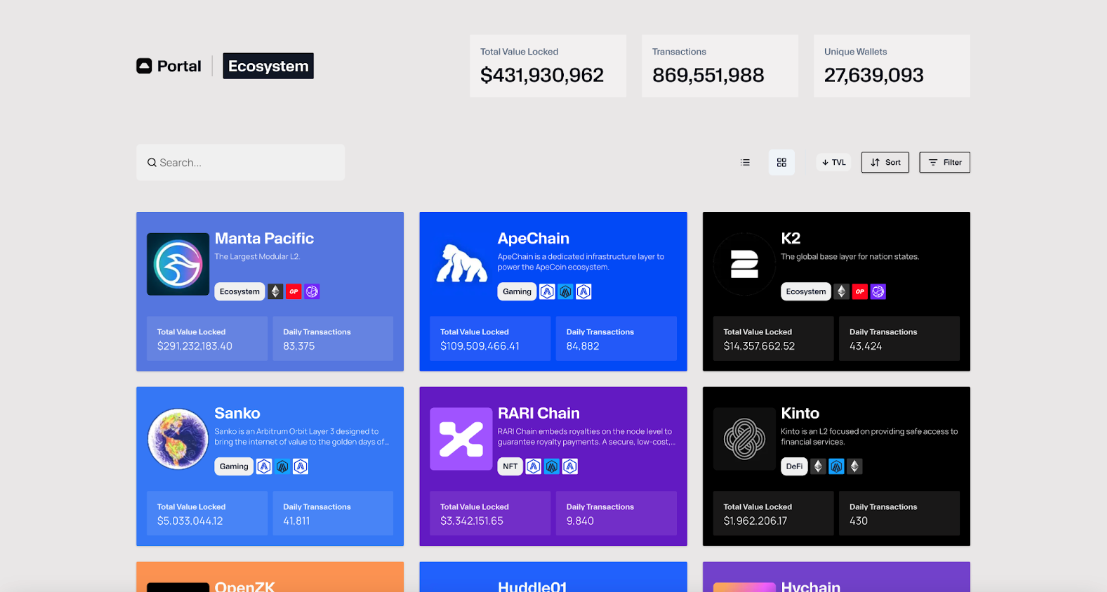Open the Sanko card title
Screen dimensions: 1107x592
coord(237,413)
